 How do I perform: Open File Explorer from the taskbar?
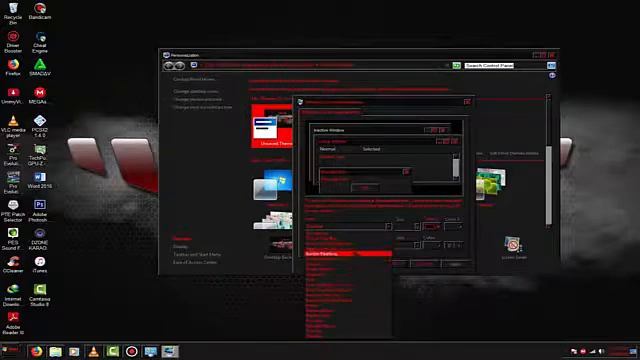tap(55, 351)
